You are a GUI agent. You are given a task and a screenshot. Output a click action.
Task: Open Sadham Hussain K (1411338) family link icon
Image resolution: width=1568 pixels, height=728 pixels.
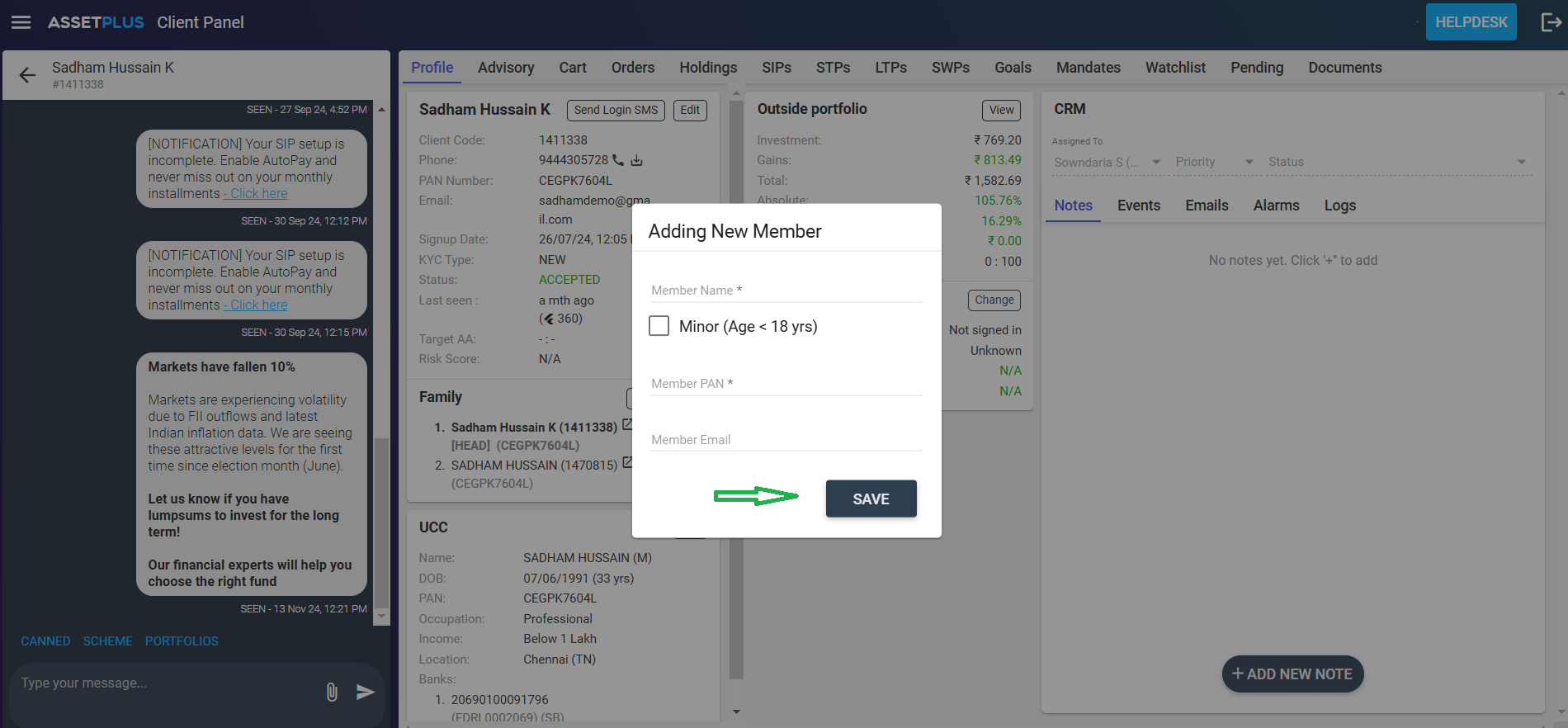click(627, 424)
